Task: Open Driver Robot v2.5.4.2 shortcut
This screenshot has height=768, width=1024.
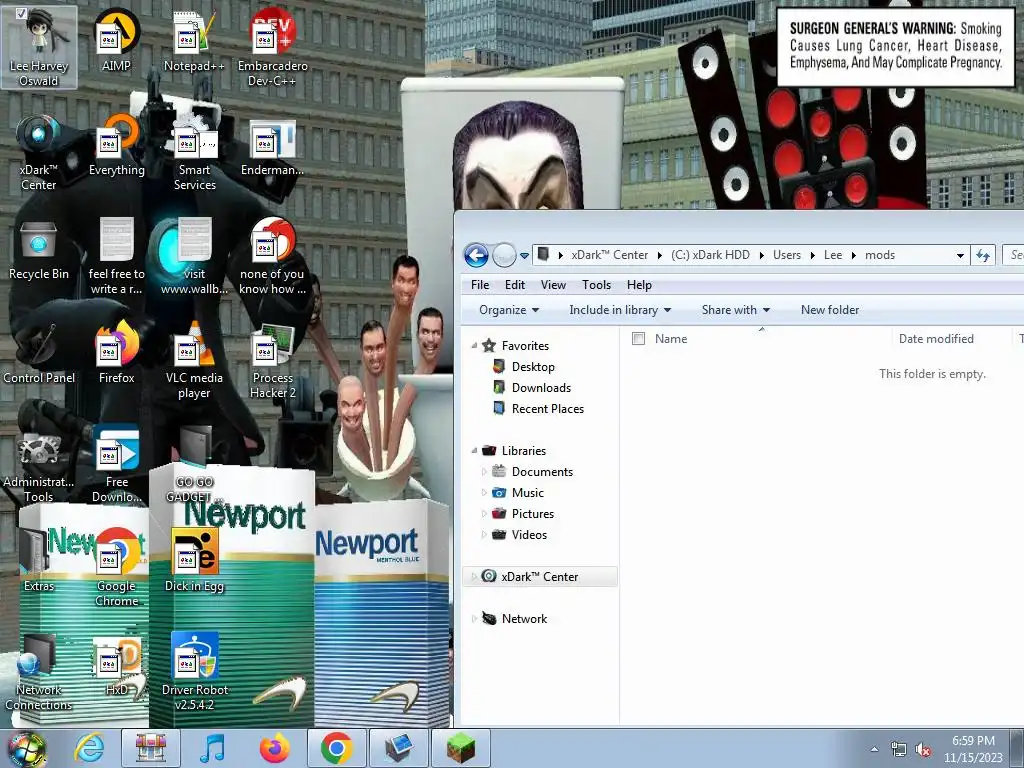Action: [194, 671]
